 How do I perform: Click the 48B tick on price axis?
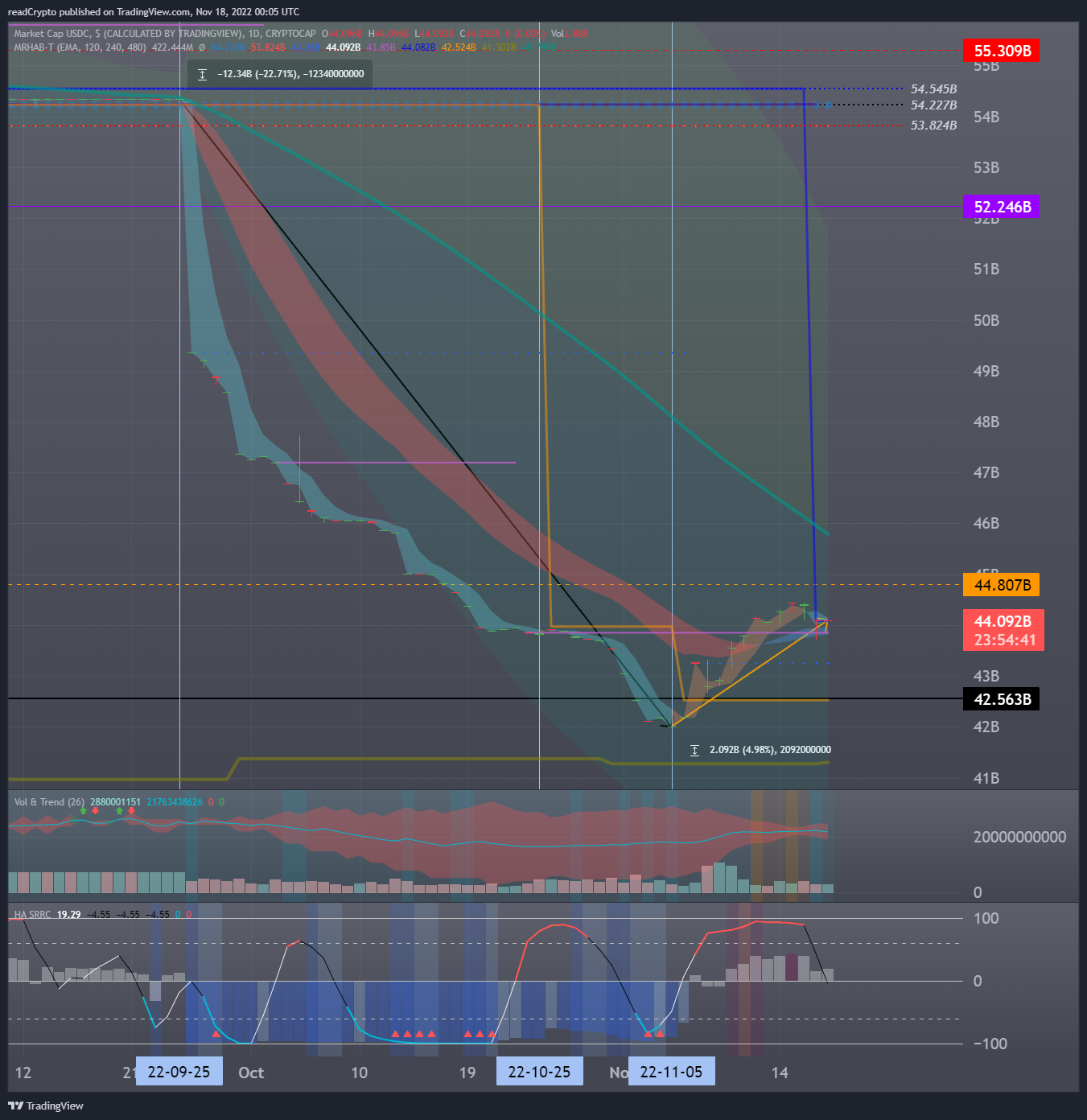[x=986, y=422]
